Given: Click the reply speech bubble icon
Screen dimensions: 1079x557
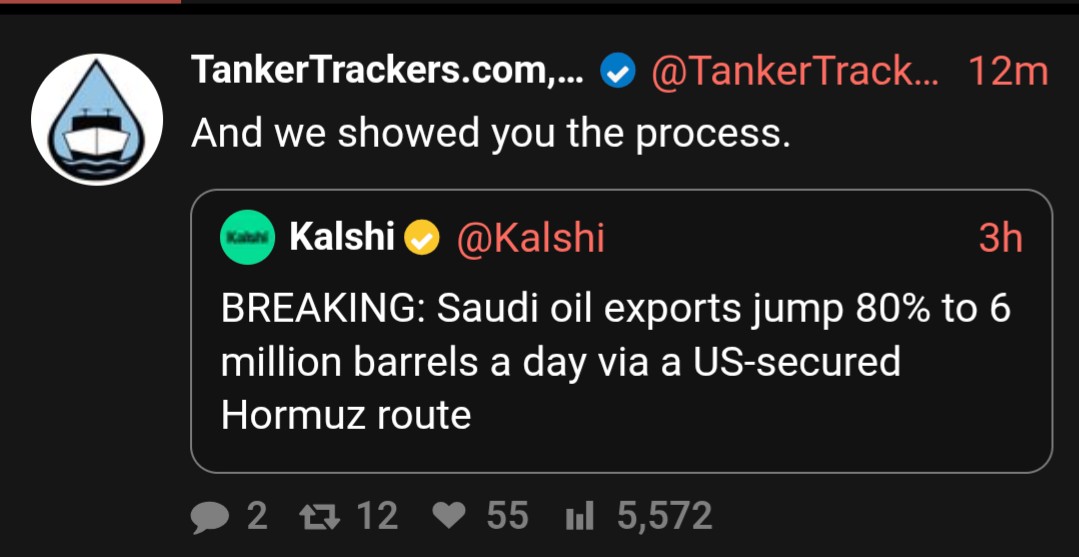Looking at the screenshot, I should [209, 517].
